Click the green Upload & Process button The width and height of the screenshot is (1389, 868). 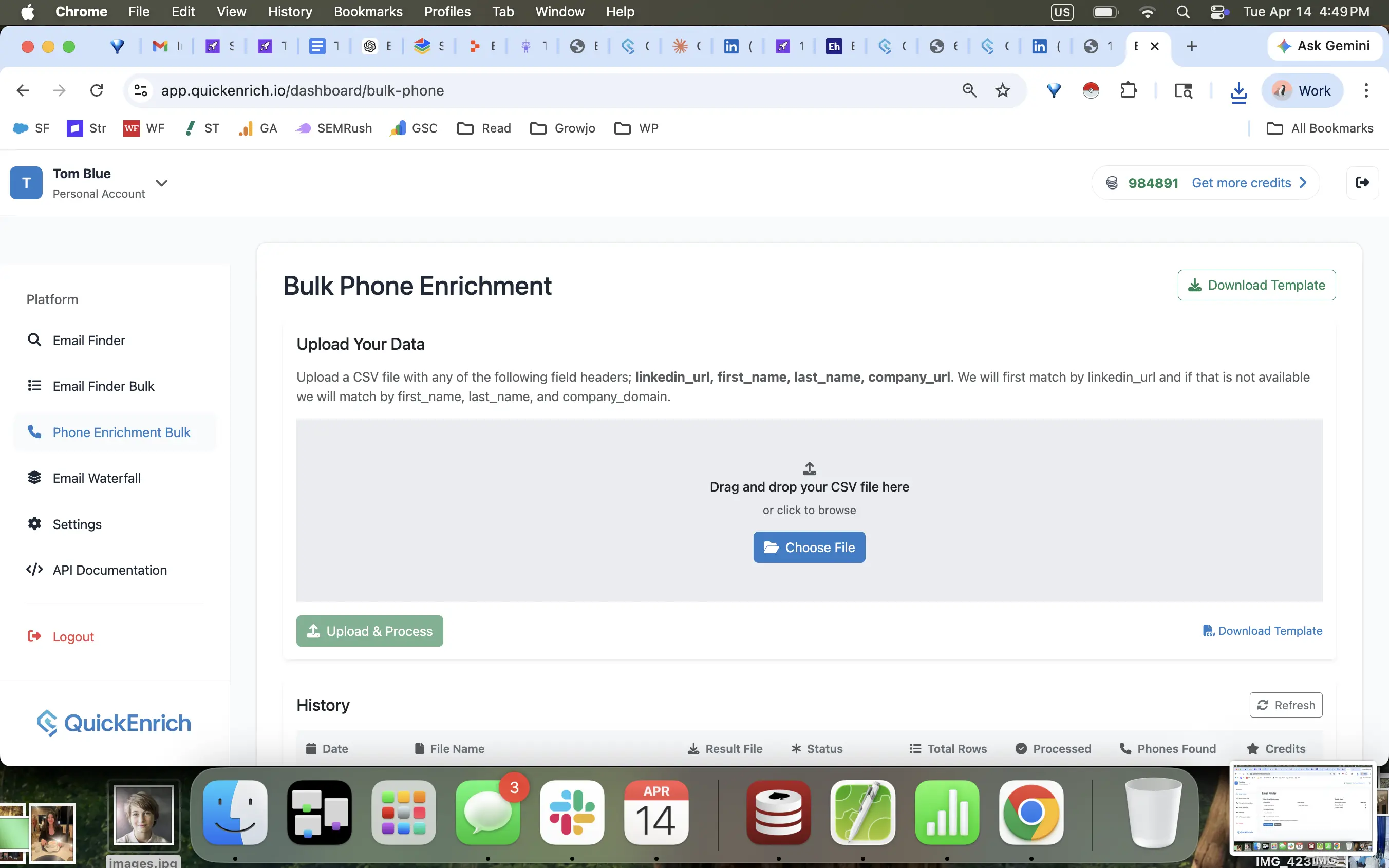tap(369, 631)
